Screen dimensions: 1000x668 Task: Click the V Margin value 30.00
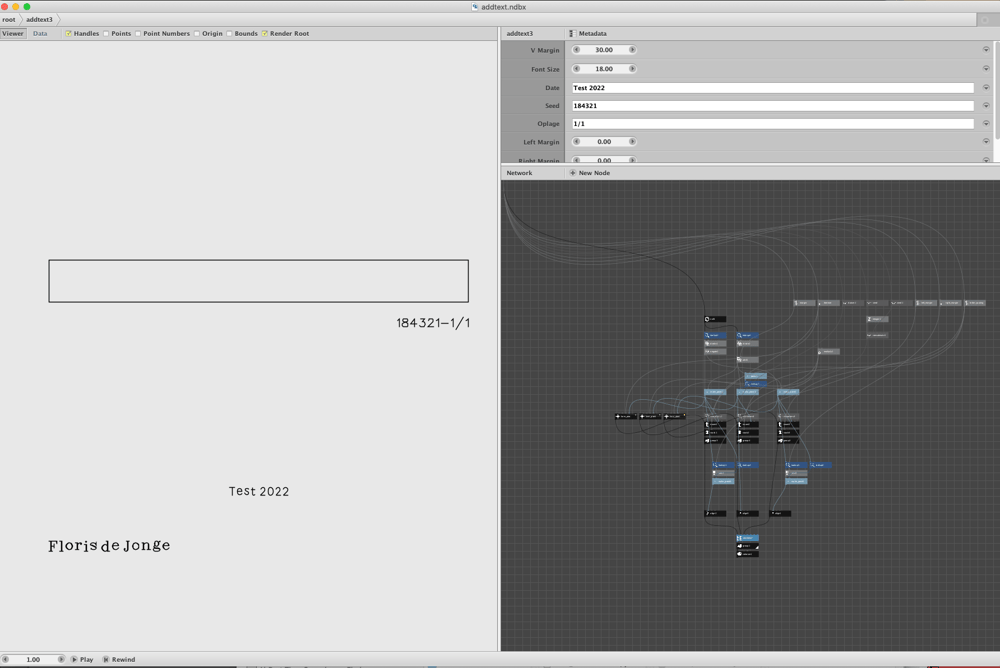604,50
